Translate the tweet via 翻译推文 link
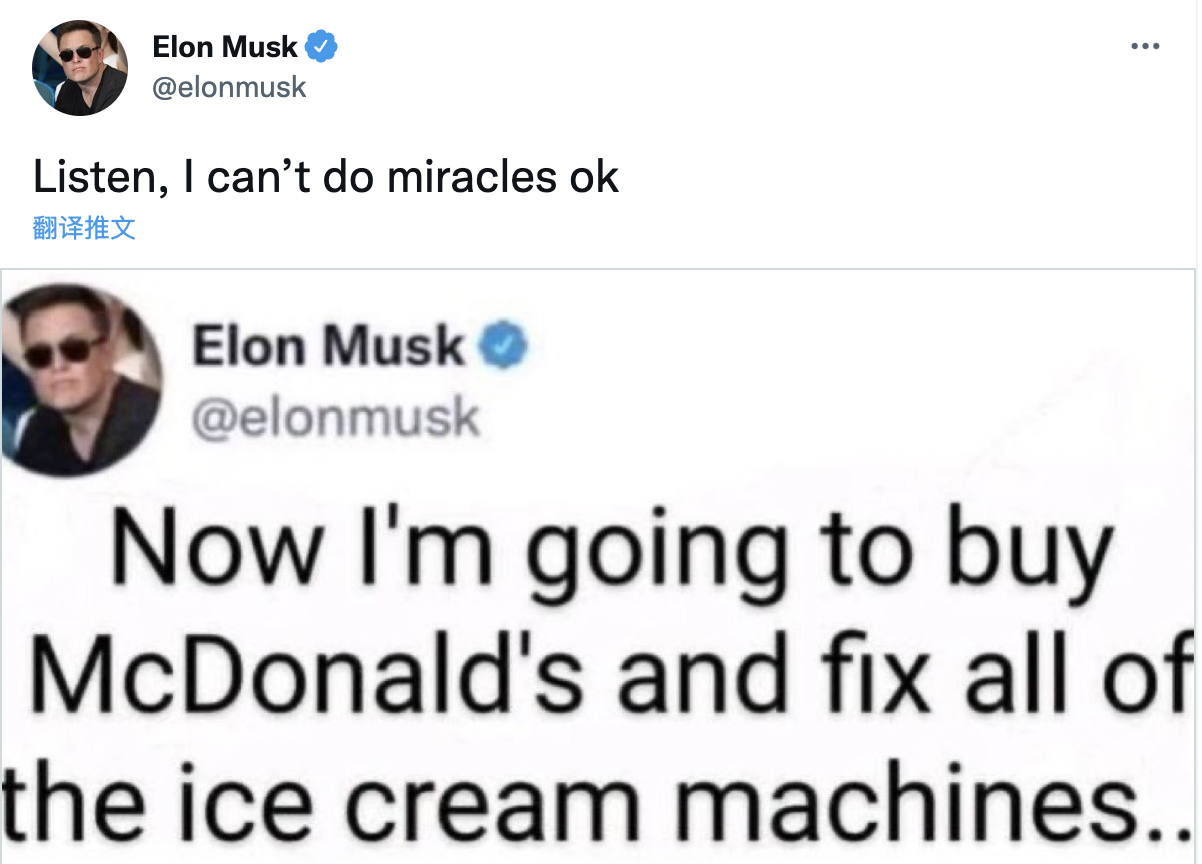This screenshot has height=864, width=1202. click(x=84, y=228)
